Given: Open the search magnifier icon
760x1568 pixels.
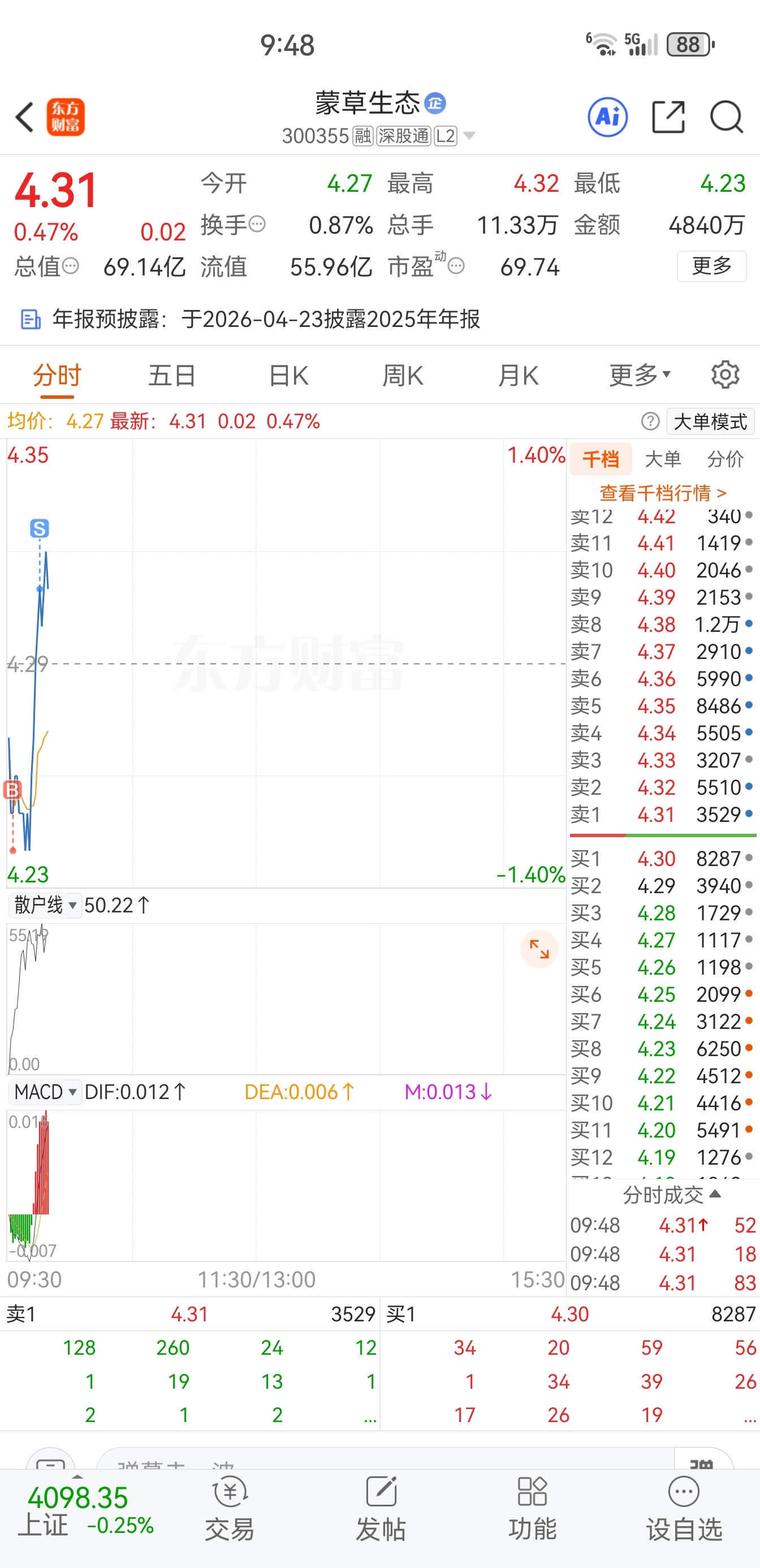Looking at the screenshot, I should point(727,117).
